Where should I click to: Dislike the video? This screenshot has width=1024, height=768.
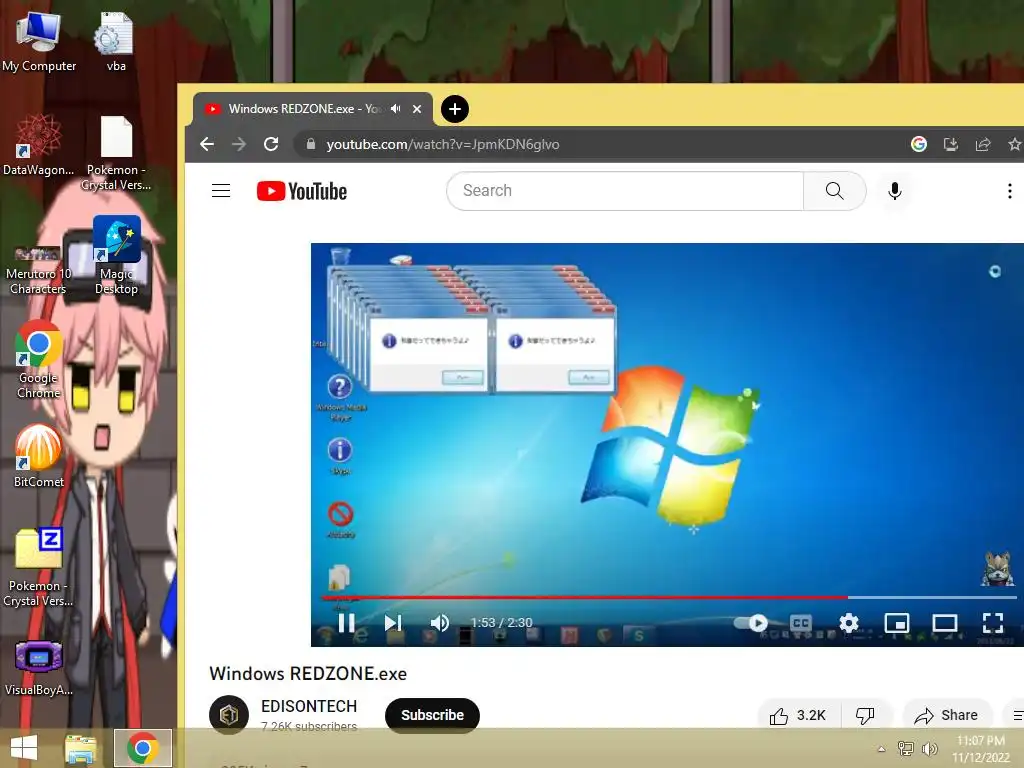click(x=865, y=716)
